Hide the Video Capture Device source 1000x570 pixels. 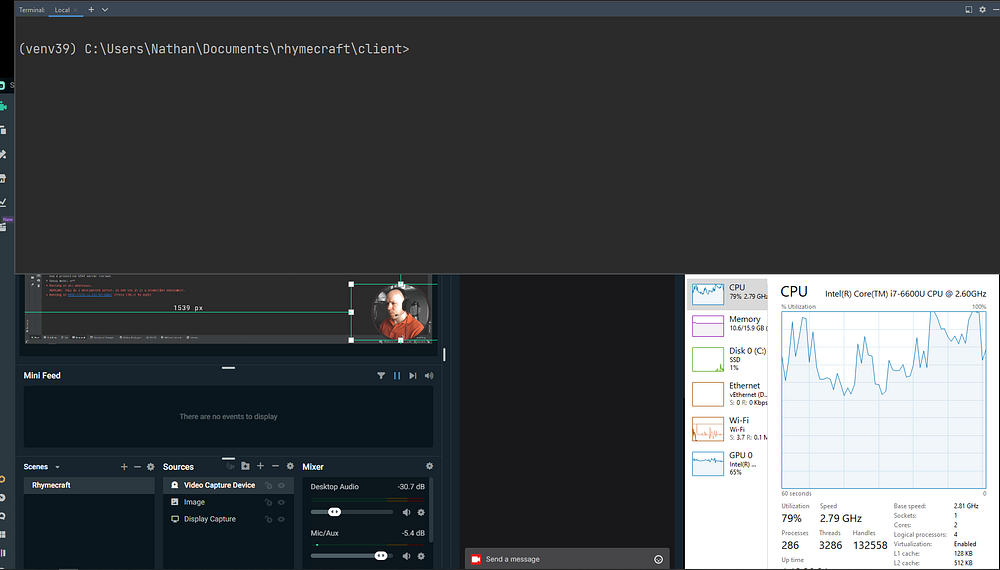[281, 485]
